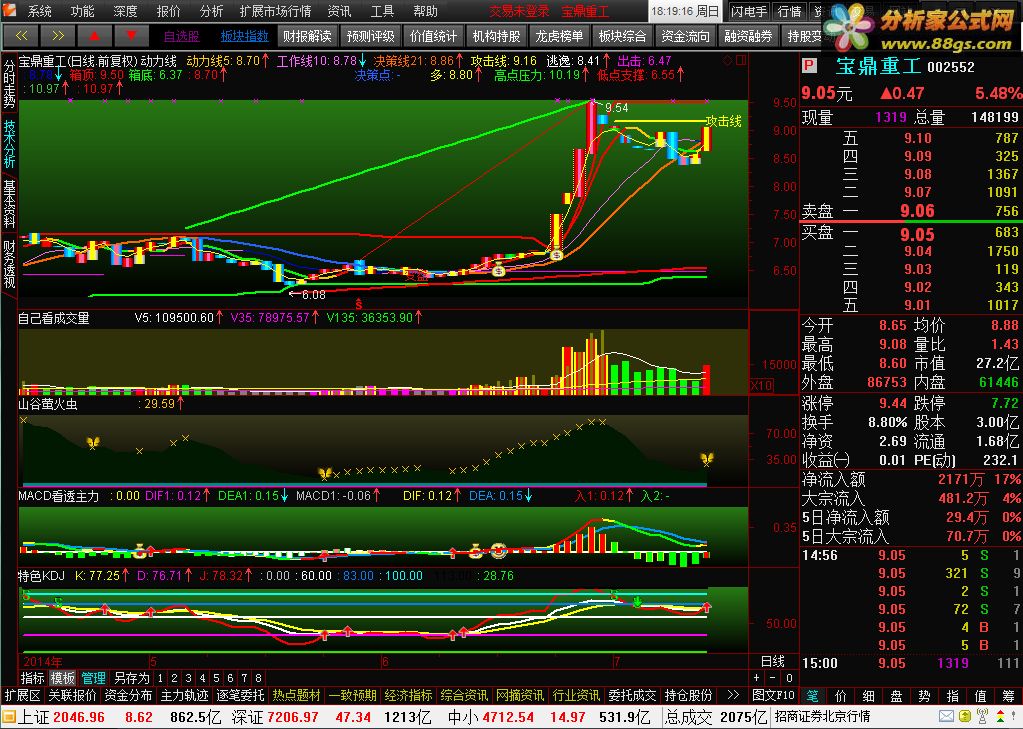Open the 报价 menu

point(168,11)
